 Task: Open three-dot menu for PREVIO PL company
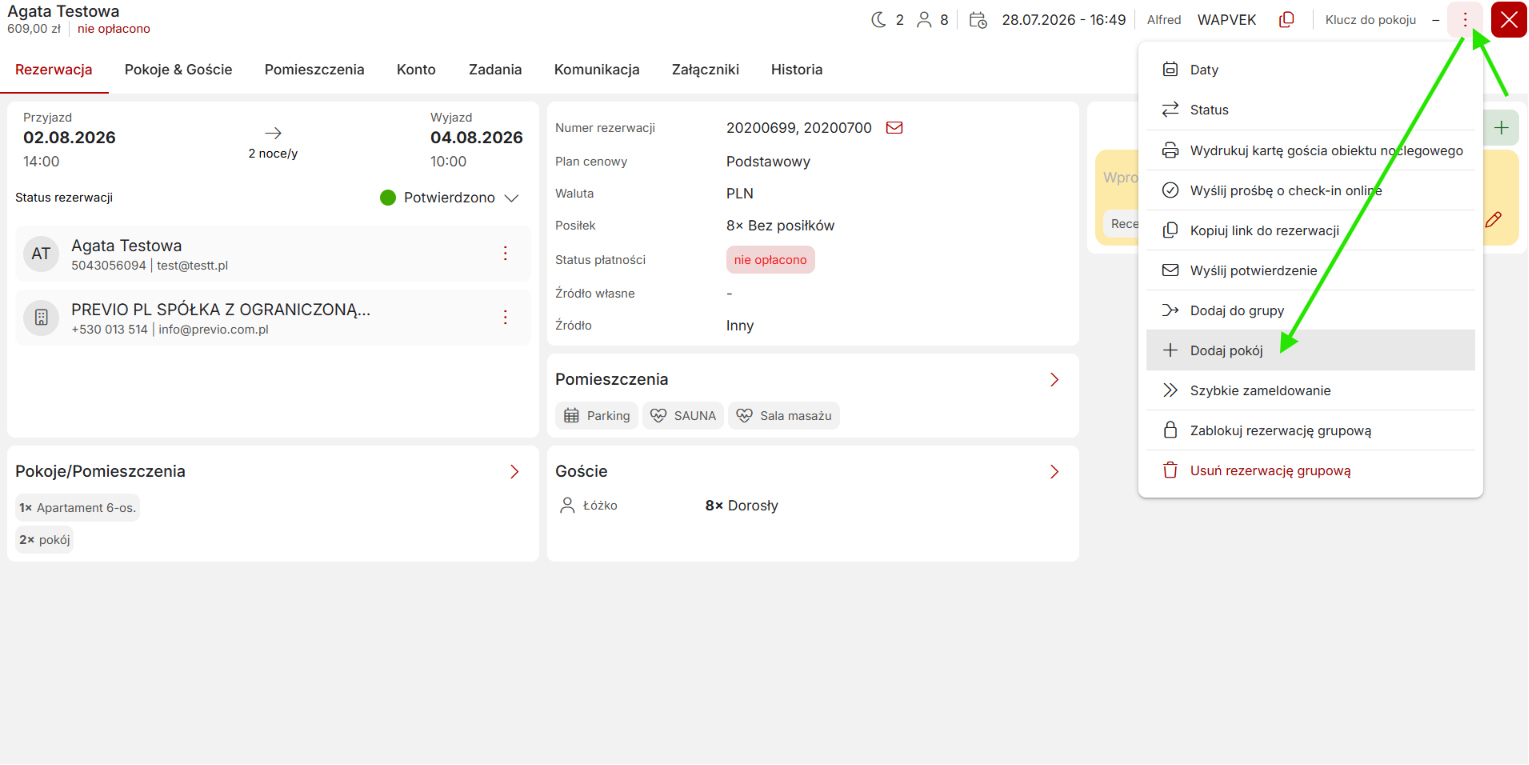pos(505,317)
